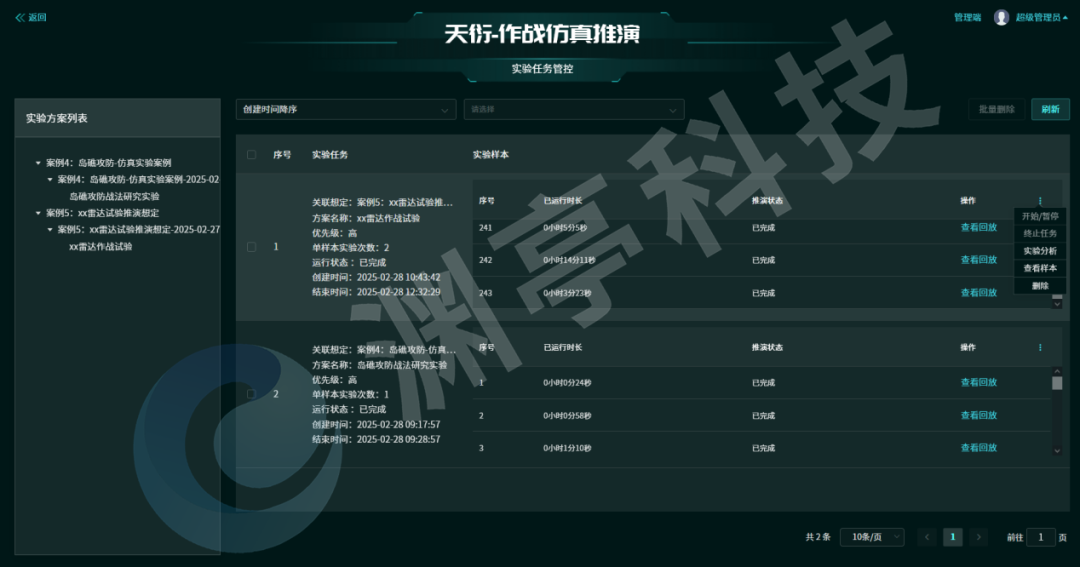This screenshot has height=567, width=1080.
Task: Click scroll-down arrow of task 2 sample list
Action: click(x=1057, y=451)
